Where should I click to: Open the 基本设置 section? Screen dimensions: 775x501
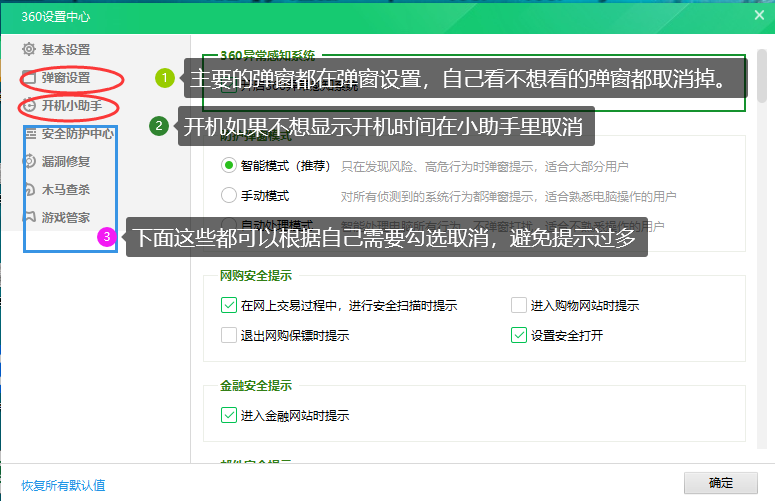(x=66, y=49)
